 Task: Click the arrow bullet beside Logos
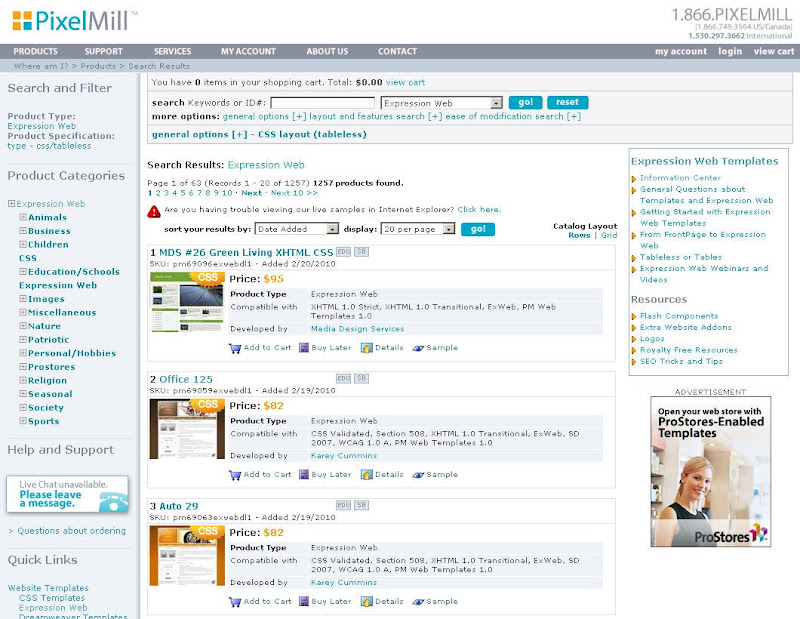point(634,339)
